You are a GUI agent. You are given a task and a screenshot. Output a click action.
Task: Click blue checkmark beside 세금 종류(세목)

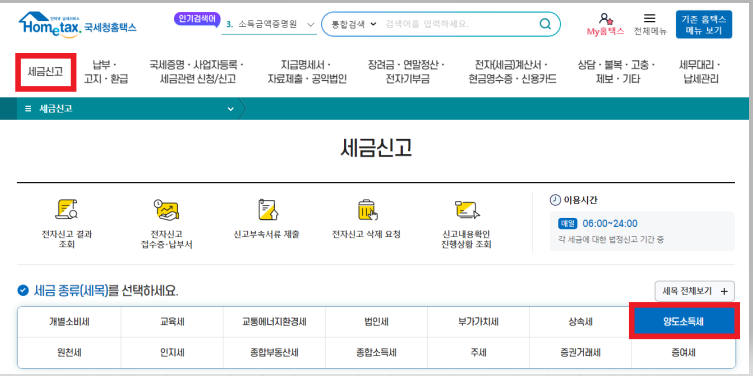tap(23, 290)
